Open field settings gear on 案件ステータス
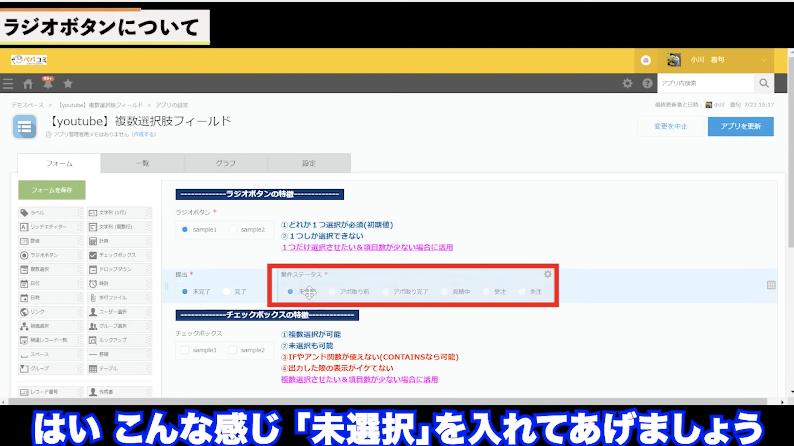The image size is (794, 446). point(547,274)
